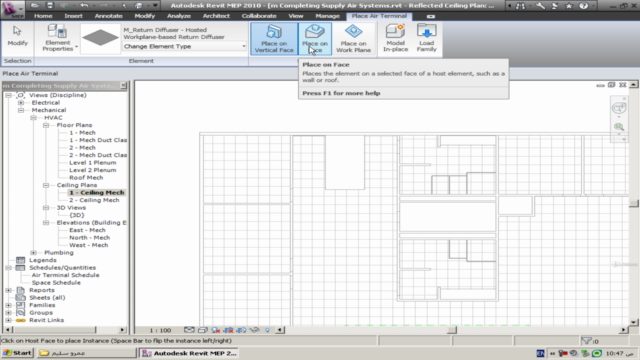This screenshot has width=640, height=360.
Task: Click the Open folder quick access icon
Action: pyautogui.click(x=35, y=5)
